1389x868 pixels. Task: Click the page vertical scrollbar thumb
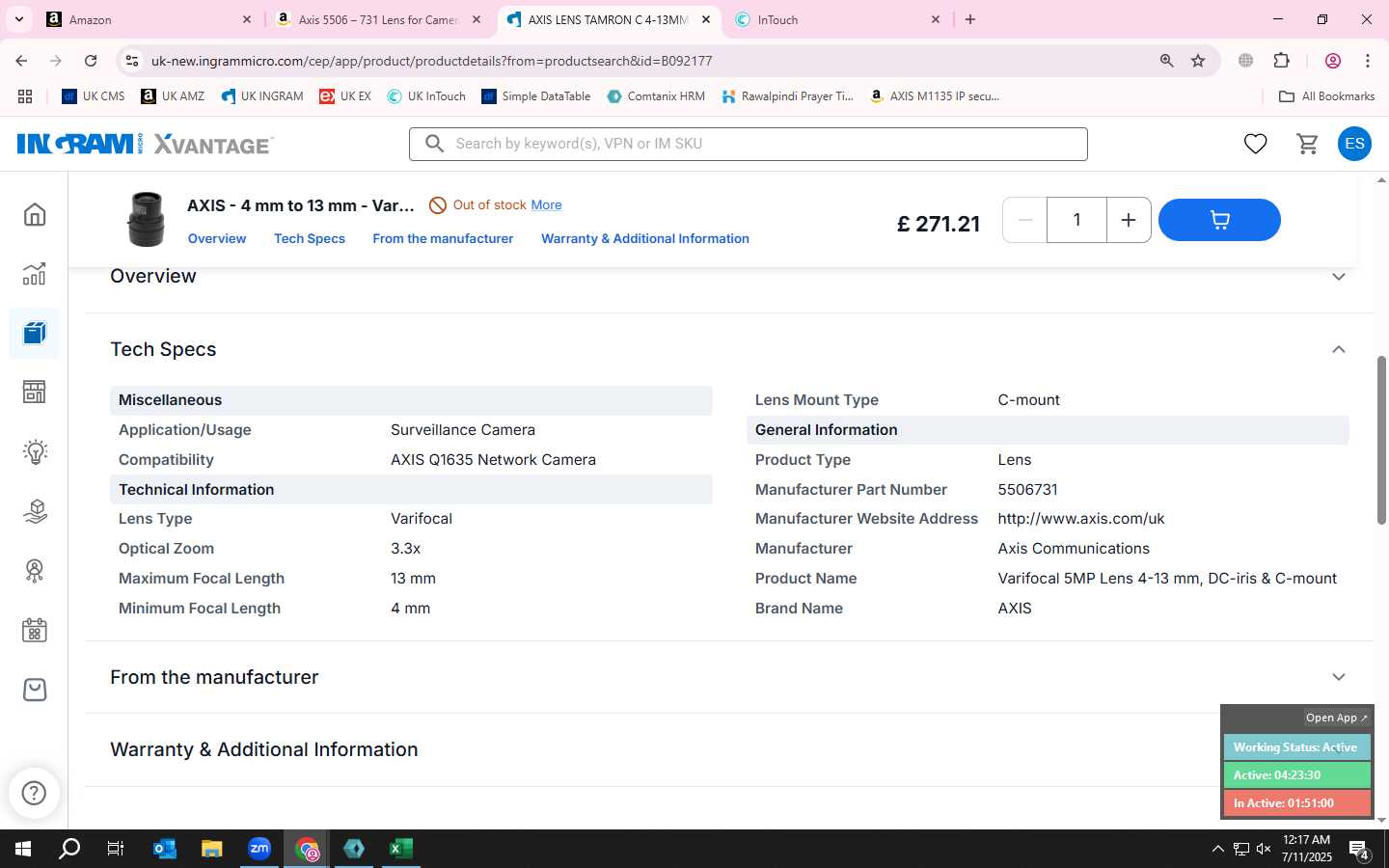coord(1381,441)
